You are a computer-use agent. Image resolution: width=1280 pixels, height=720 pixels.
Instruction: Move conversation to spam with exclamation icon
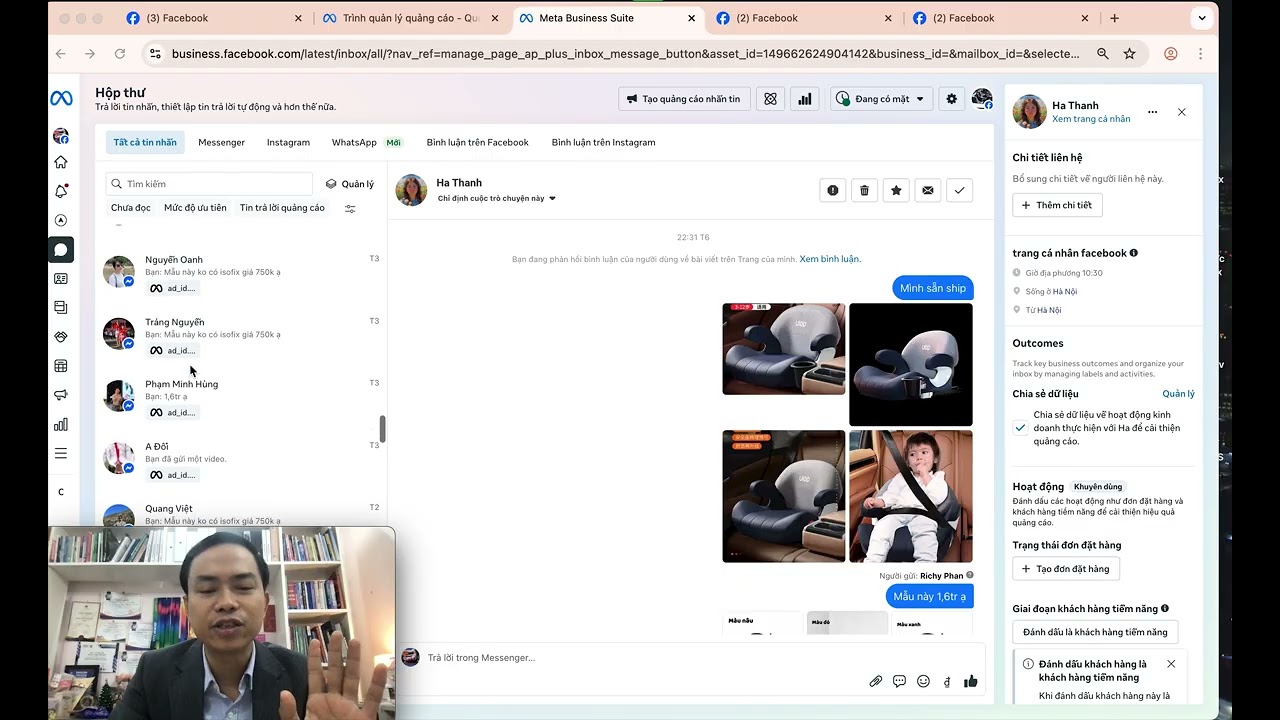(833, 190)
